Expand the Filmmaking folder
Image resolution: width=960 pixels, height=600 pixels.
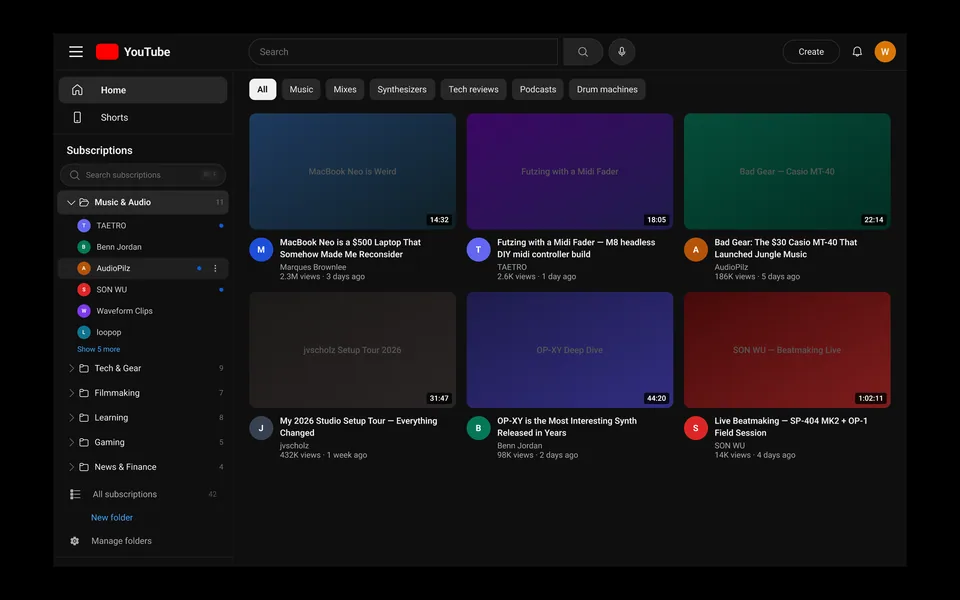click(71, 393)
